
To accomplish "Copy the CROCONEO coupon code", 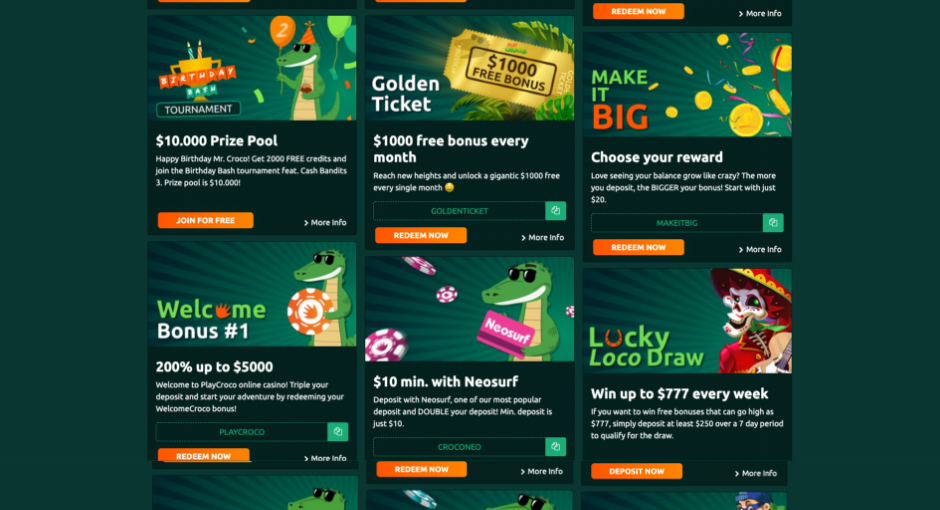I will 555,446.
